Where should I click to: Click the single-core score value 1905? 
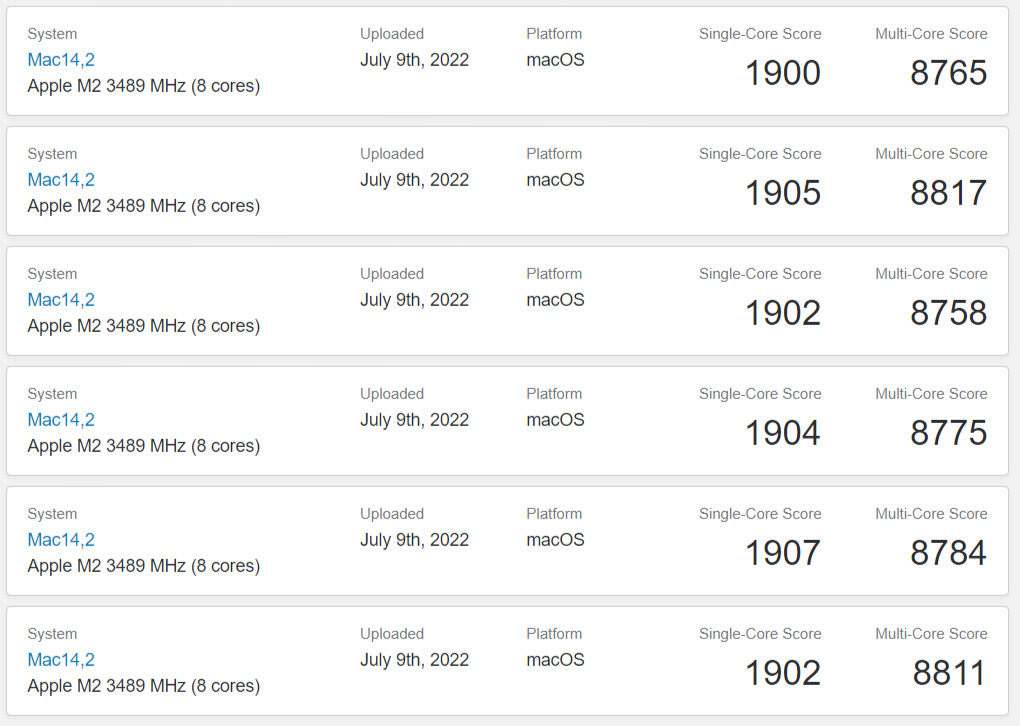click(x=783, y=193)
